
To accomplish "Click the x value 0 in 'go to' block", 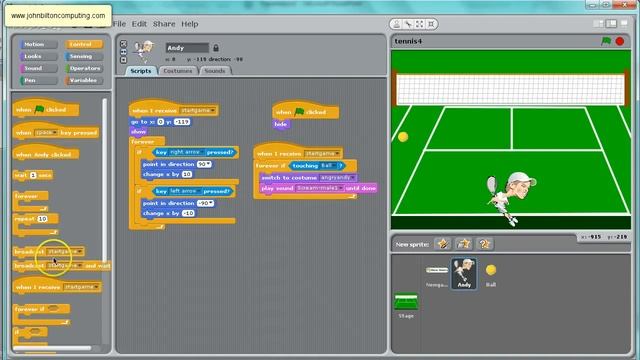I will pos(160,122).
